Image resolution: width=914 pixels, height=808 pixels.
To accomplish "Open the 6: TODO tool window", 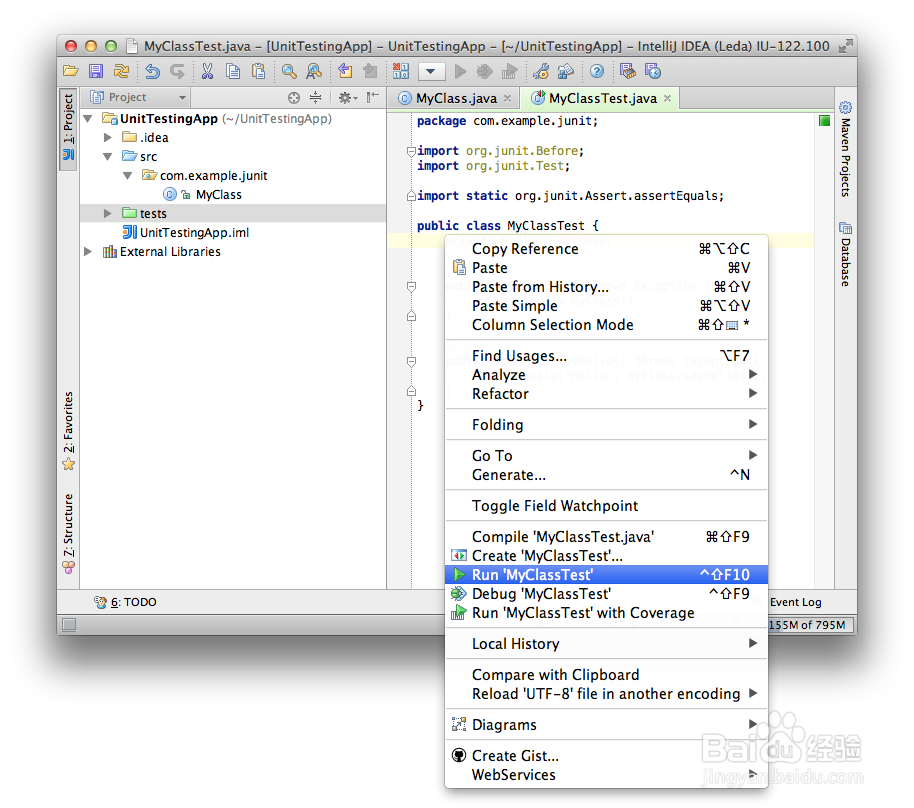I will [125, 602].
